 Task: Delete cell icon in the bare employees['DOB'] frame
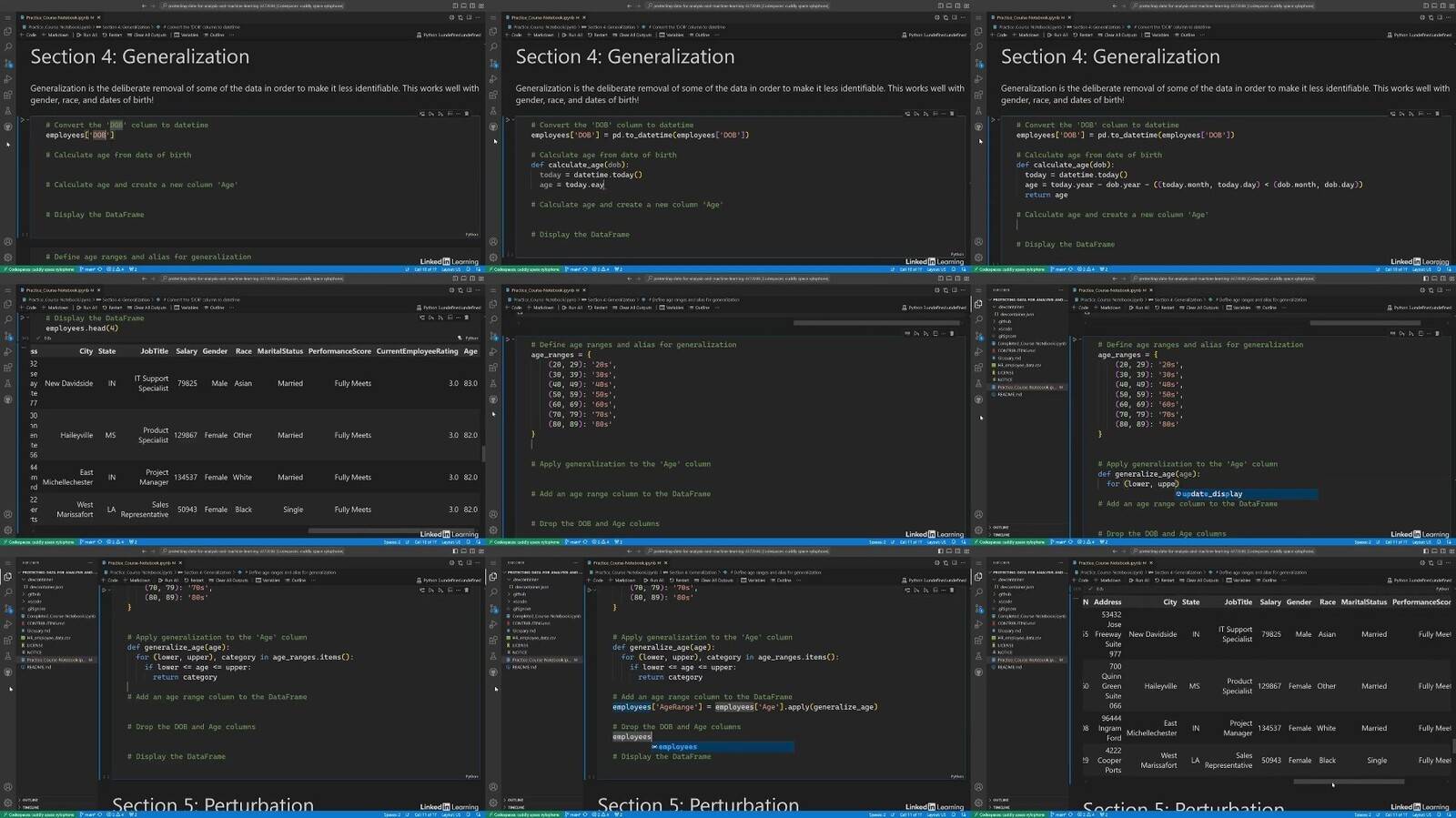tap(466, 114)
